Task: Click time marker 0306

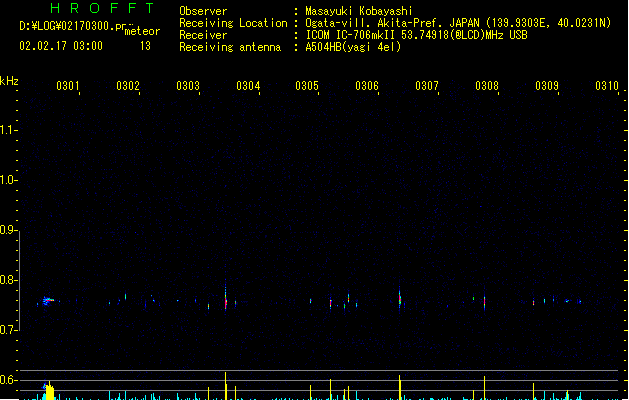Action: point(367,86)
